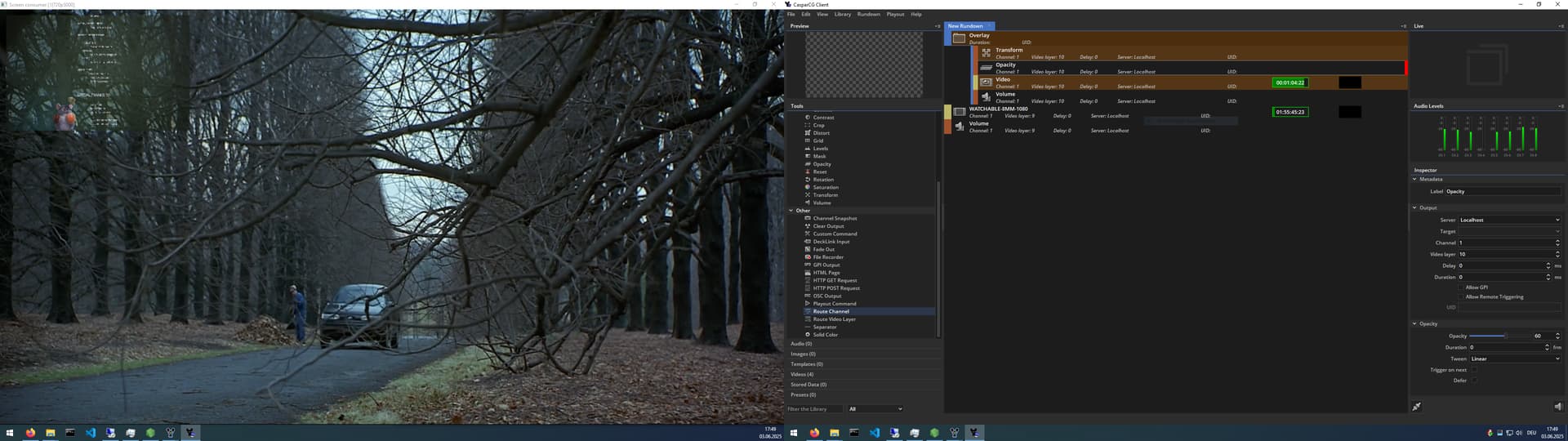Select the Contrast tool icon
The height and width of the screenshot is (441, 1568).
click(808, 118)
